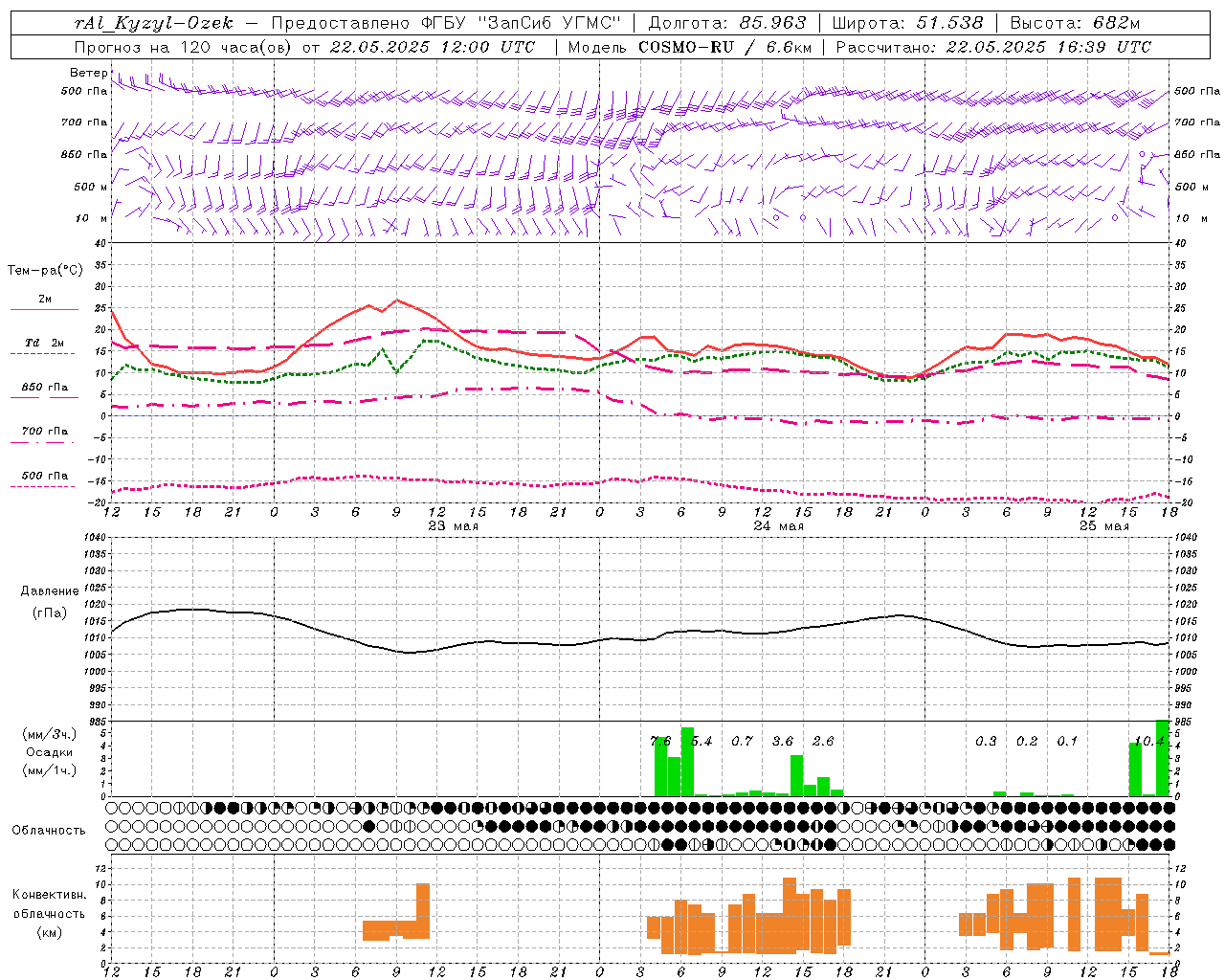The width and height of the screenshot is (1225, 980).
Task: Click the (мм/3ч.) units label
Action: click(x=50, y=734)
